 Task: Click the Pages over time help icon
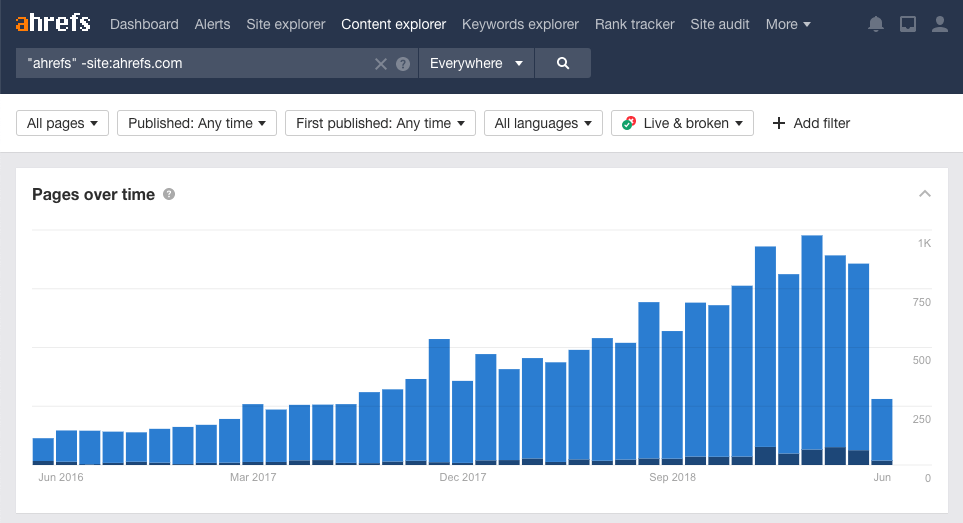[169, 194]
